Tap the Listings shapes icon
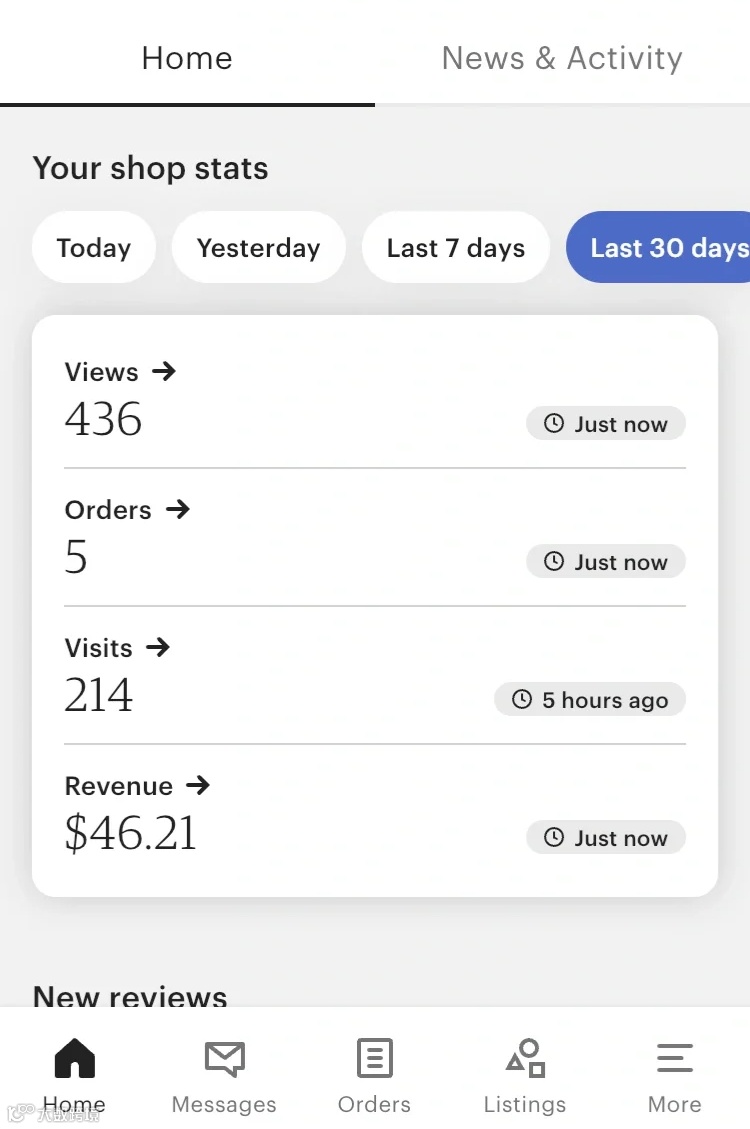750x1129 pixels. click(x=525, y=1058)
